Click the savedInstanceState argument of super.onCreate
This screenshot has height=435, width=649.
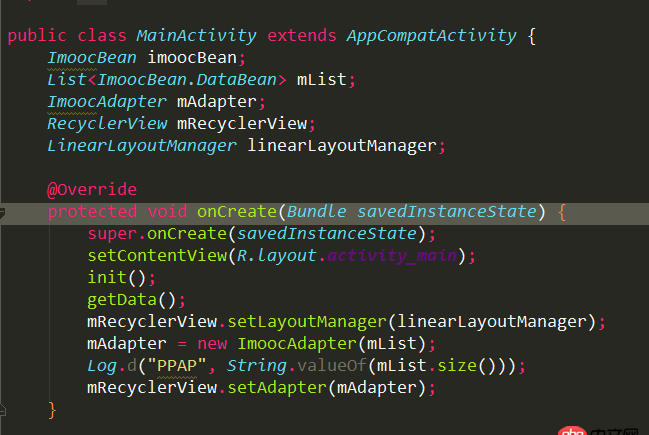coord(327,234)
